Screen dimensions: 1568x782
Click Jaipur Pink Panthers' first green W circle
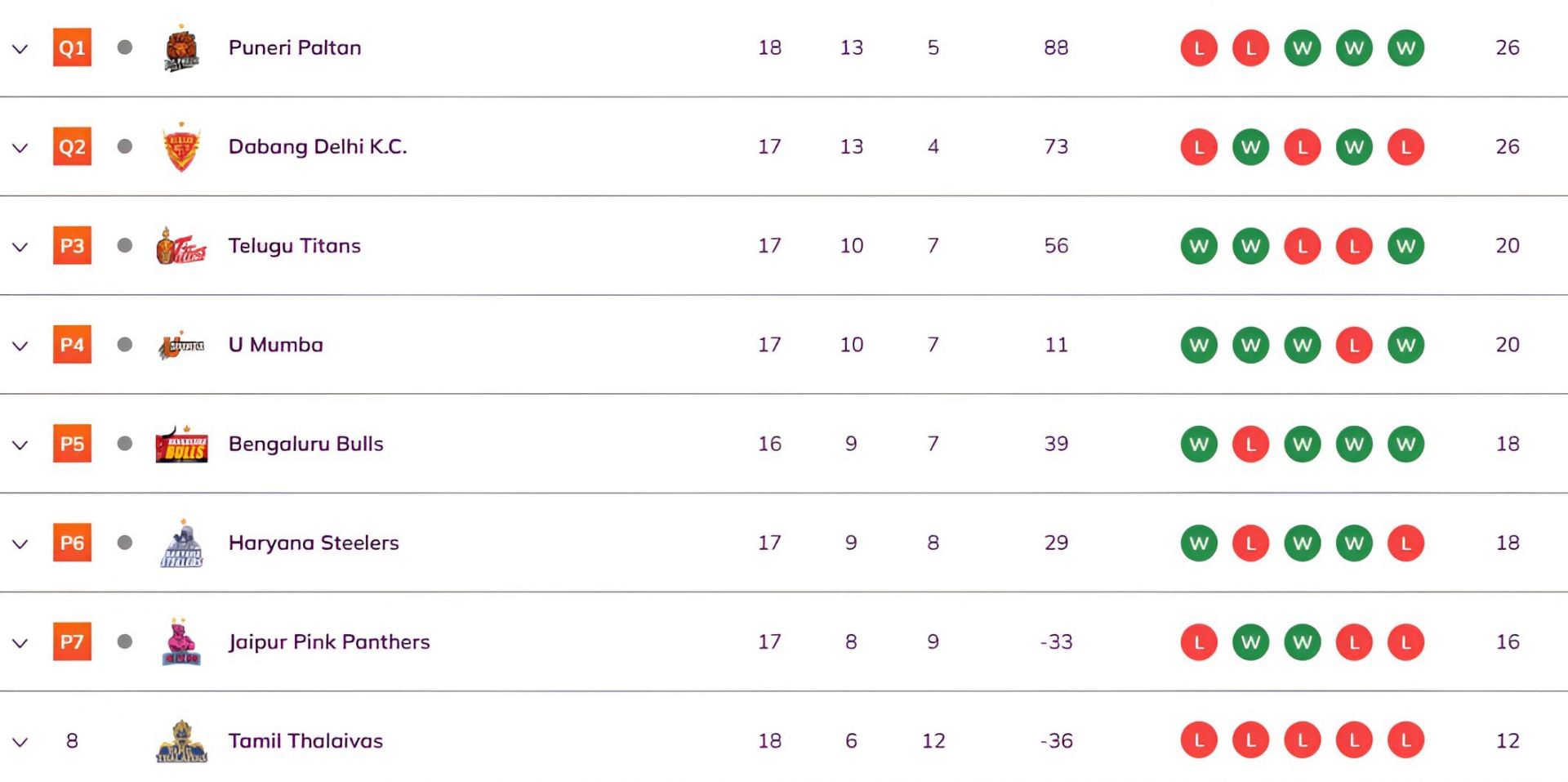coord(1250,642)
